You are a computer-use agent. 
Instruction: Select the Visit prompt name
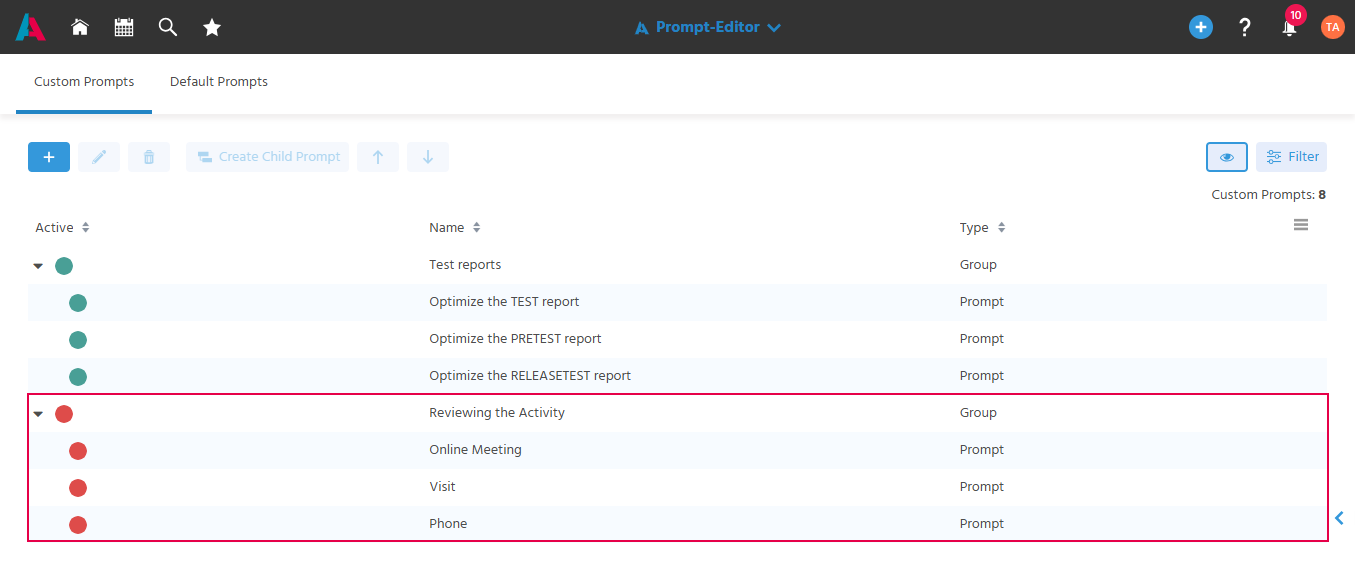click(442, 487)
